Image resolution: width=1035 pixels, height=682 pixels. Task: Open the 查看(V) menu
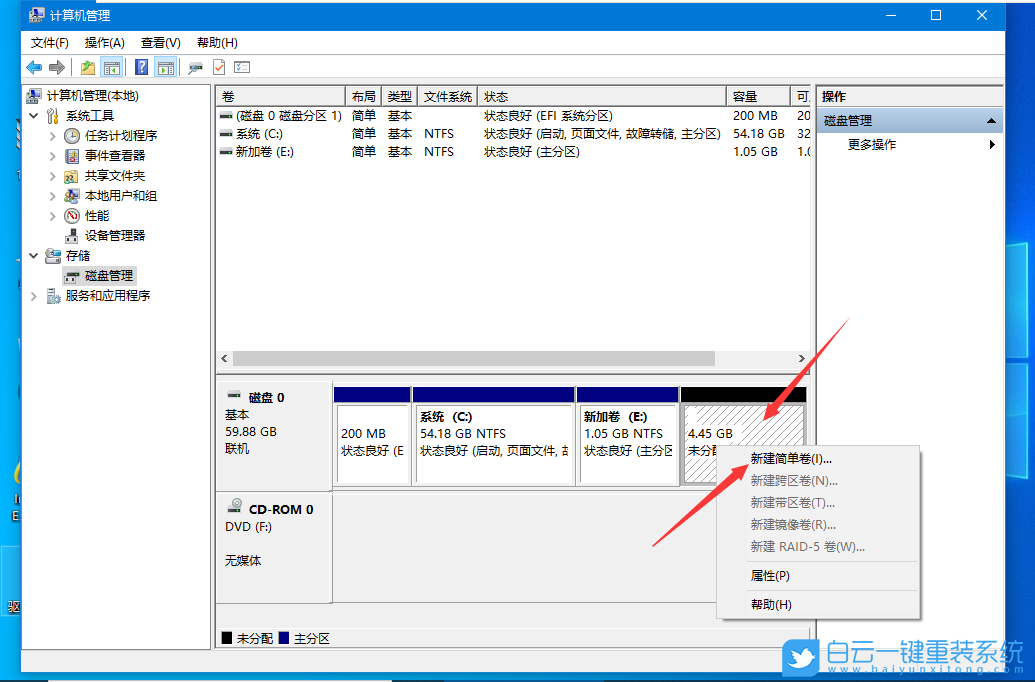[x=162, y=42]
